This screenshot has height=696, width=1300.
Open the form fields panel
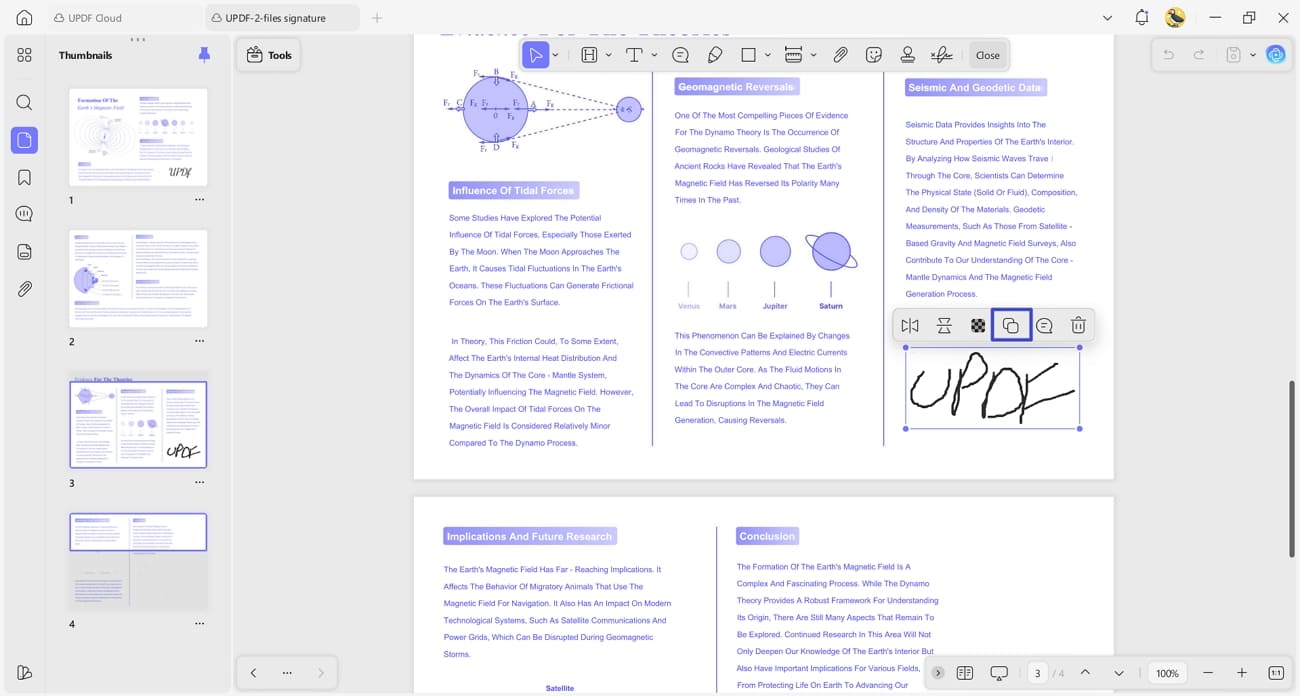click(x=24, y=252)
